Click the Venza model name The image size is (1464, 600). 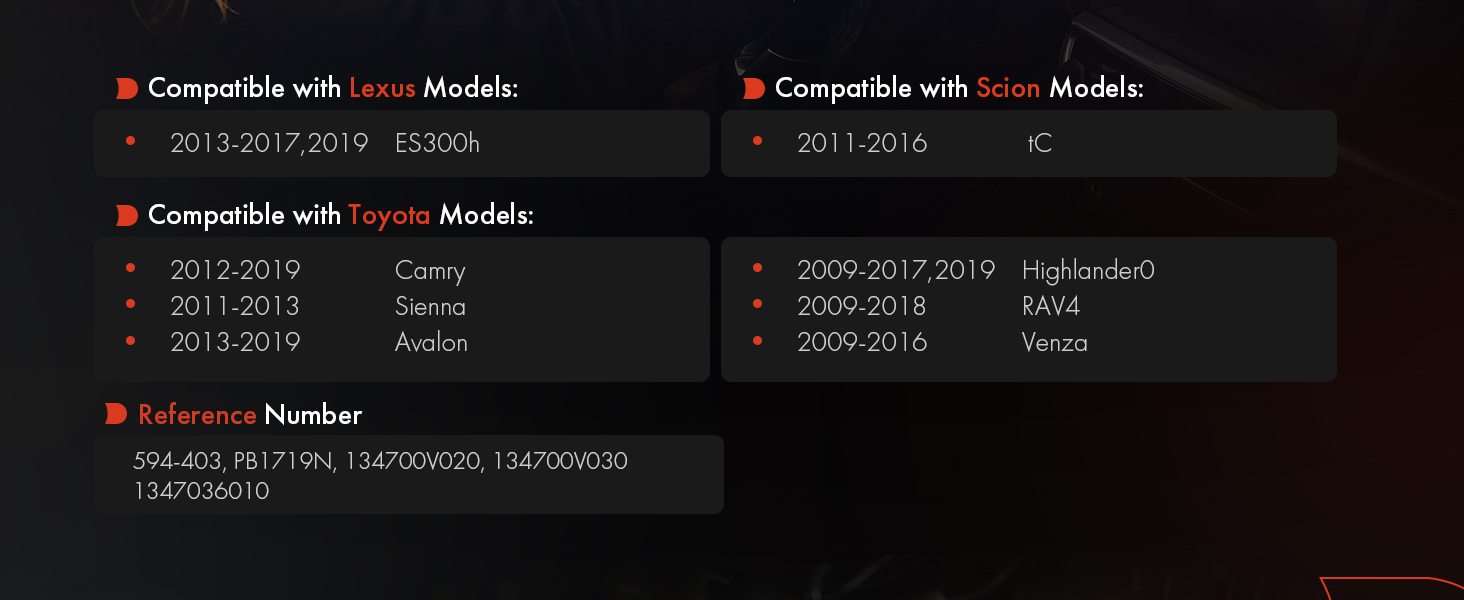pyautogui.click(x=1054, y=342)
